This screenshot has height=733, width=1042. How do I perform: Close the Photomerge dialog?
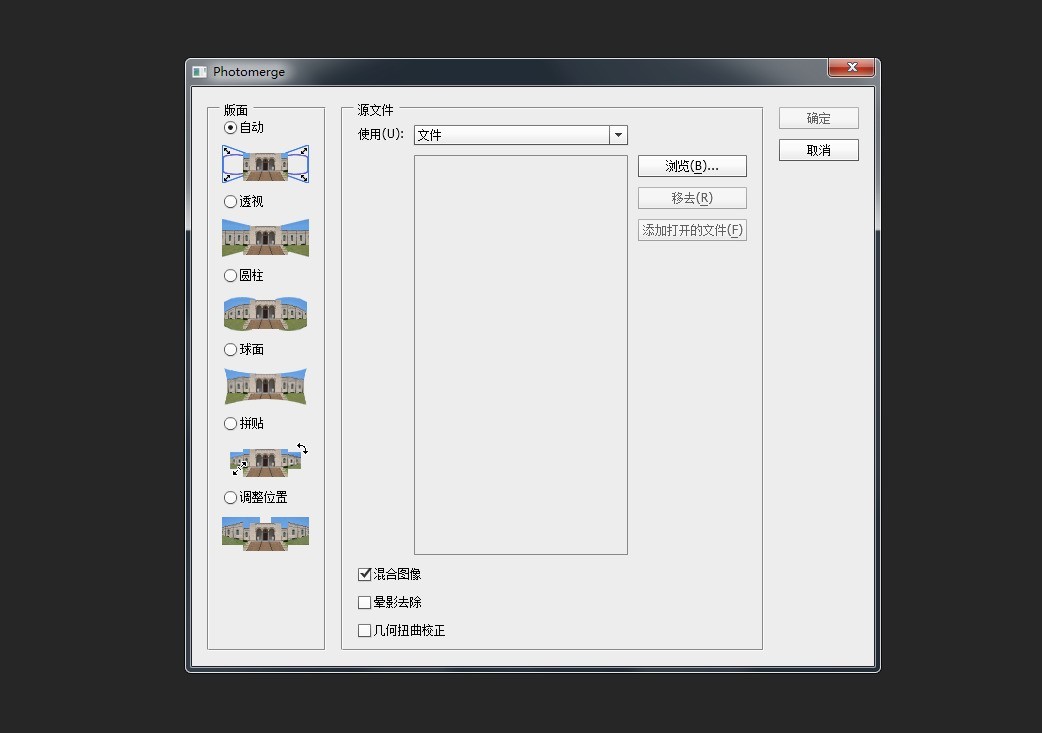tap(851, 67)
